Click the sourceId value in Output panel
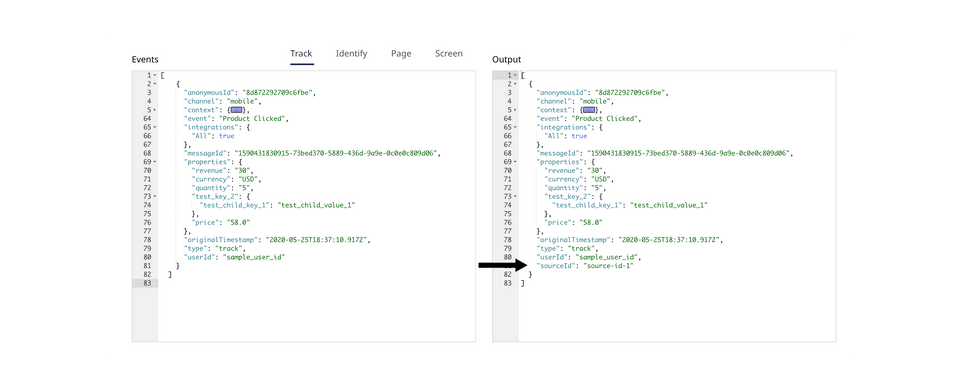 (609, 266)
